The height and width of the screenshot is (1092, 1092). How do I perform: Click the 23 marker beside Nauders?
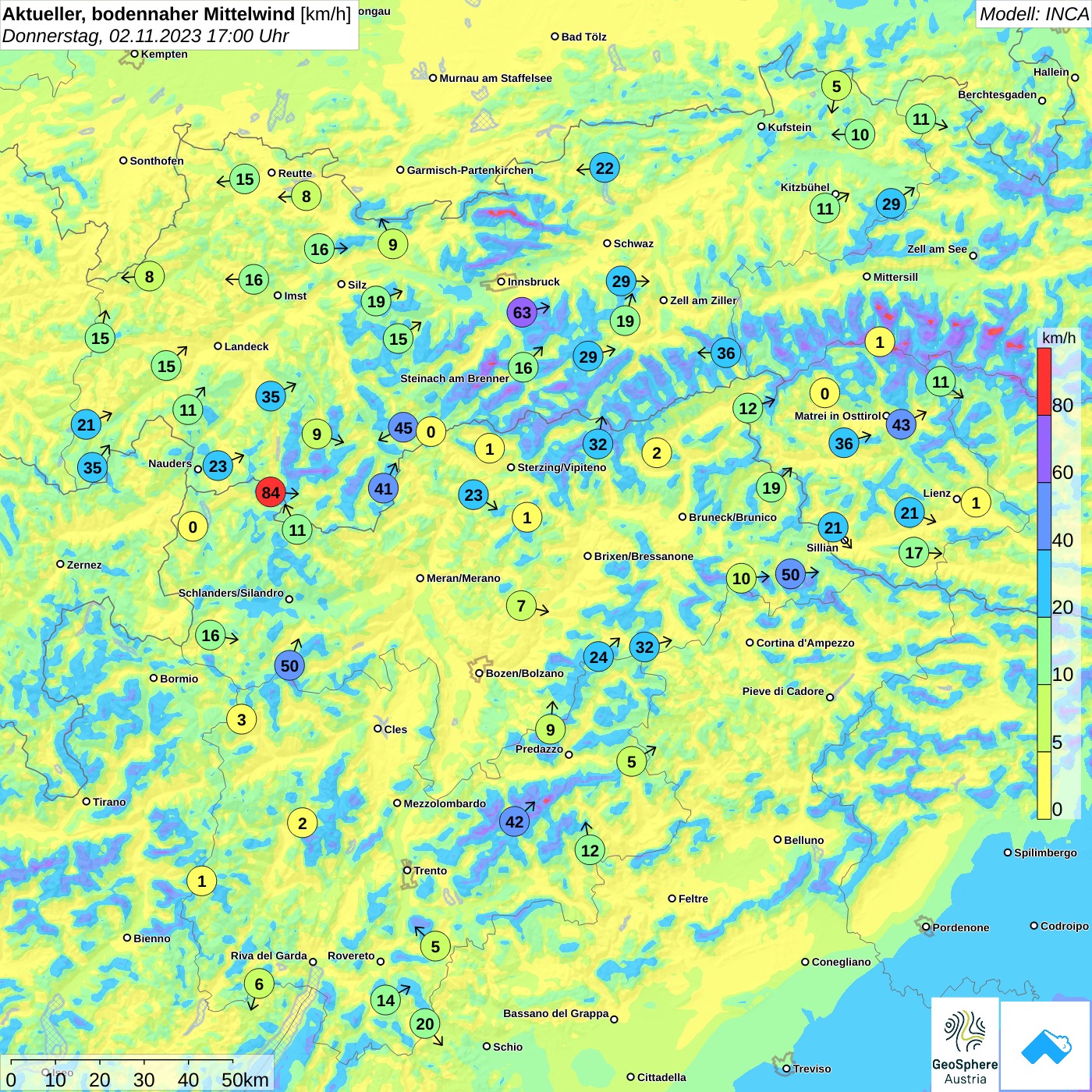[x=218, y=466]
